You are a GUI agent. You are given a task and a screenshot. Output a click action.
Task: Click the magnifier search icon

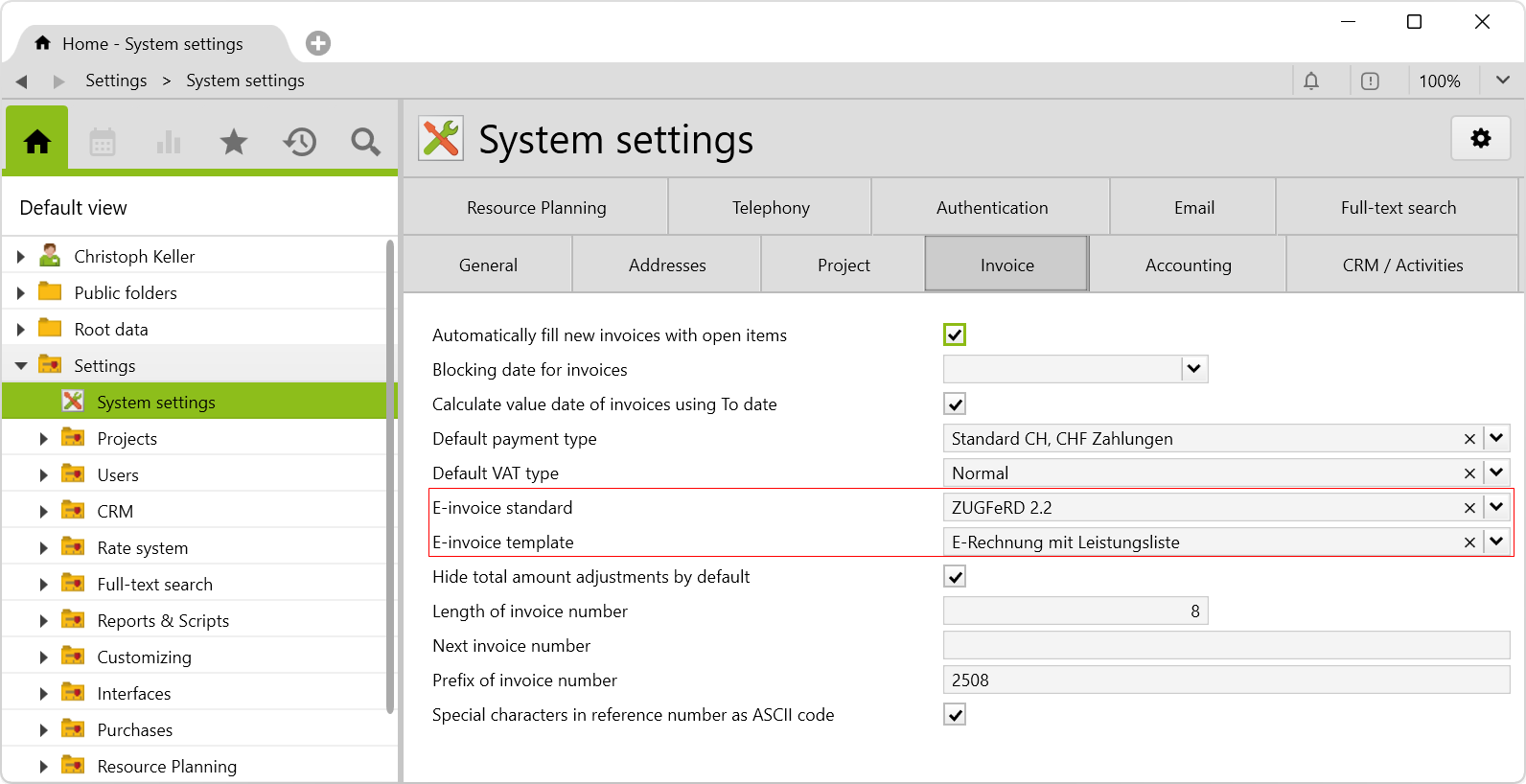point(365,142)
